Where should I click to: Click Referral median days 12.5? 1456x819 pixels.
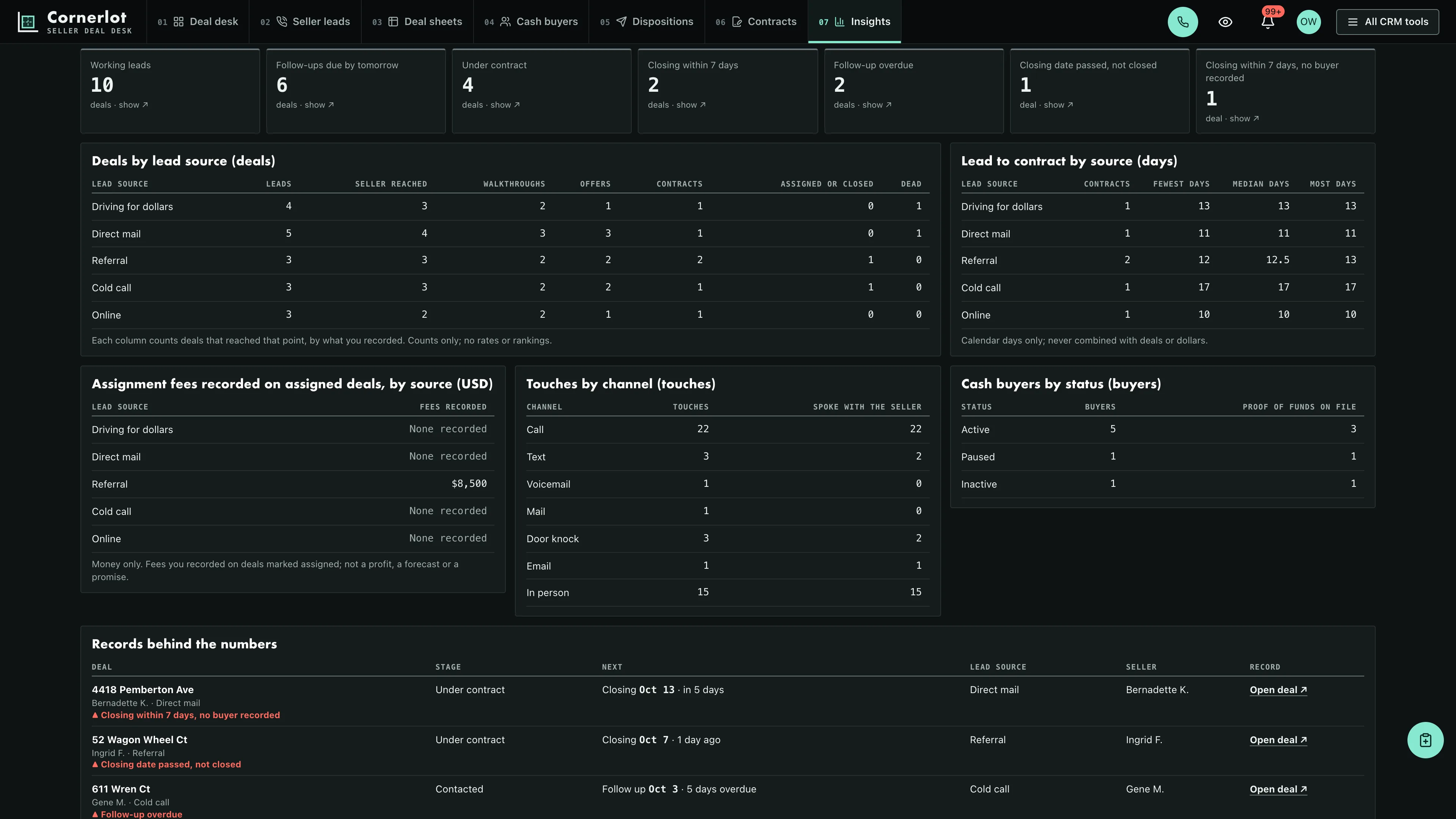pyautogui.click(x=1277, y=260)
